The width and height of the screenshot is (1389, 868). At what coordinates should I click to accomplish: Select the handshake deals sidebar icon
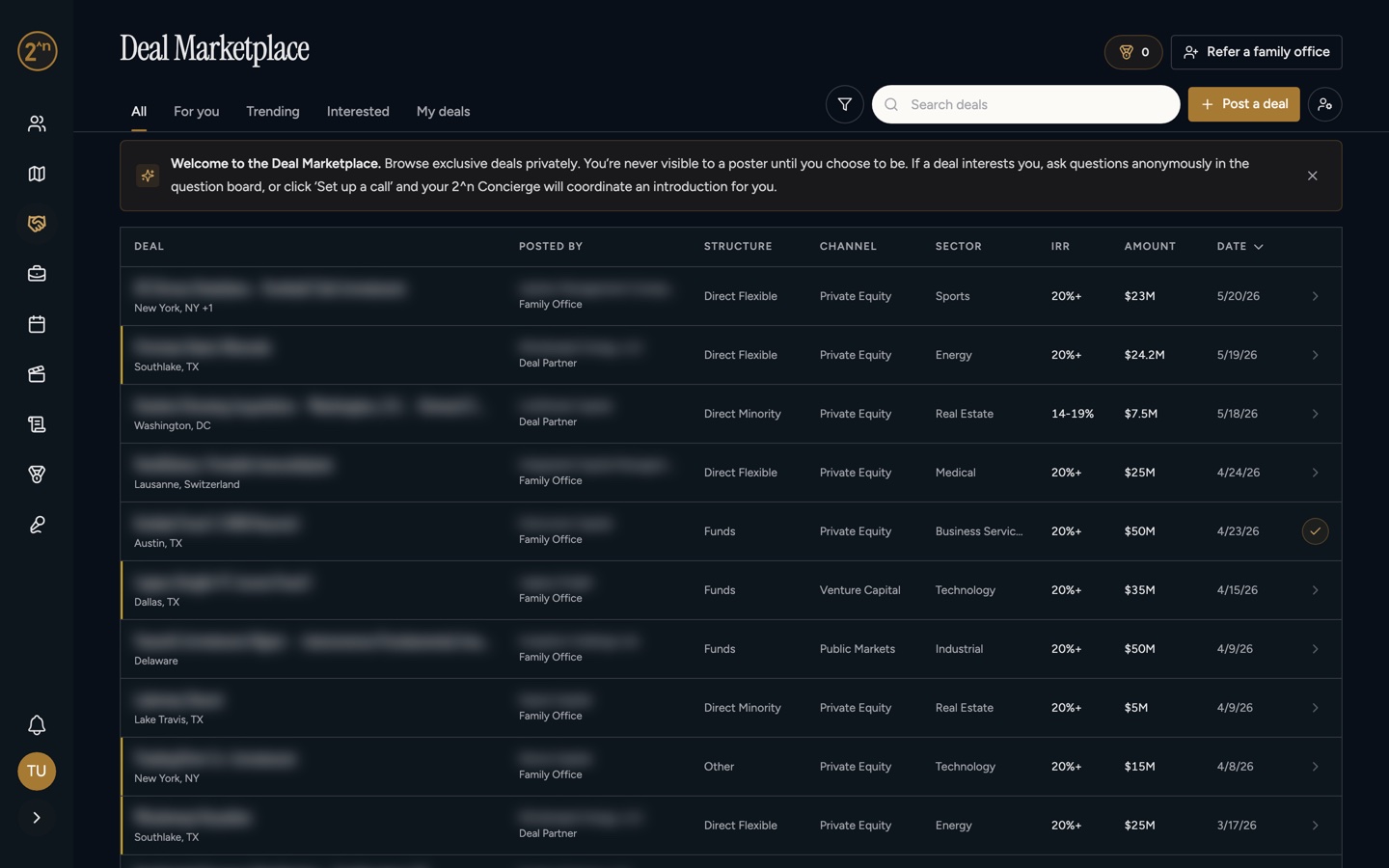point(37,224)
